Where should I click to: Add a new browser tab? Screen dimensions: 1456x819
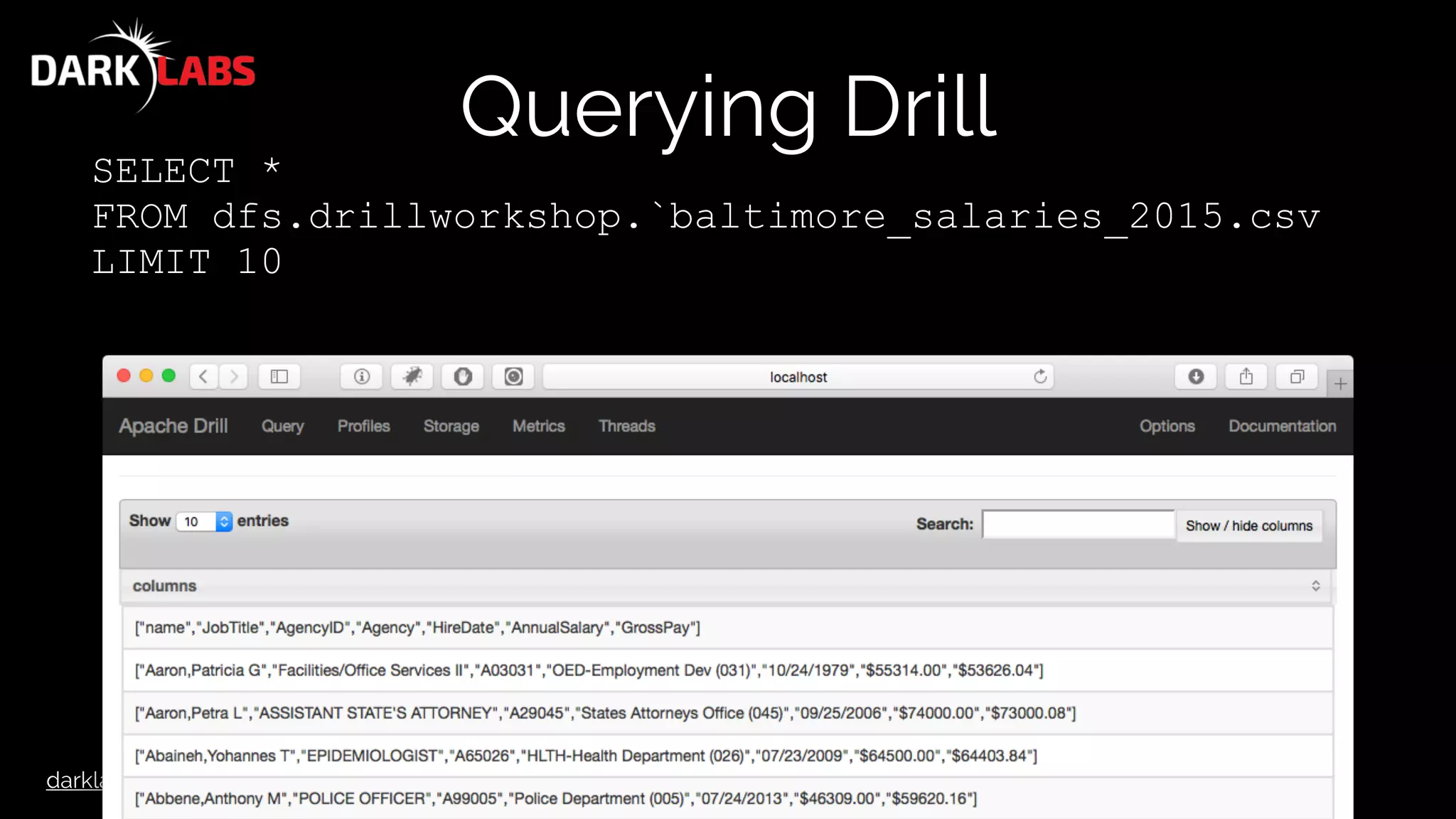(x=1340, y=384)
